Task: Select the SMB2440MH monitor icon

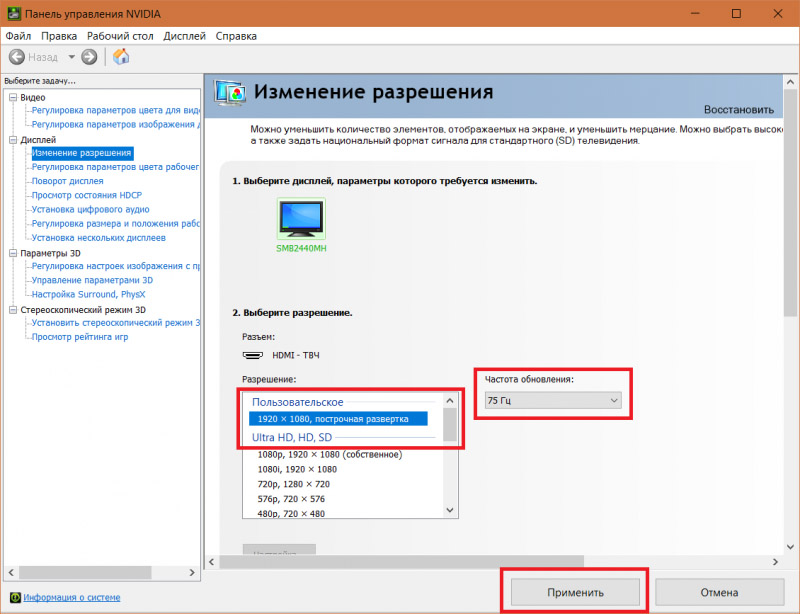Action: click(x=301, y=218)
